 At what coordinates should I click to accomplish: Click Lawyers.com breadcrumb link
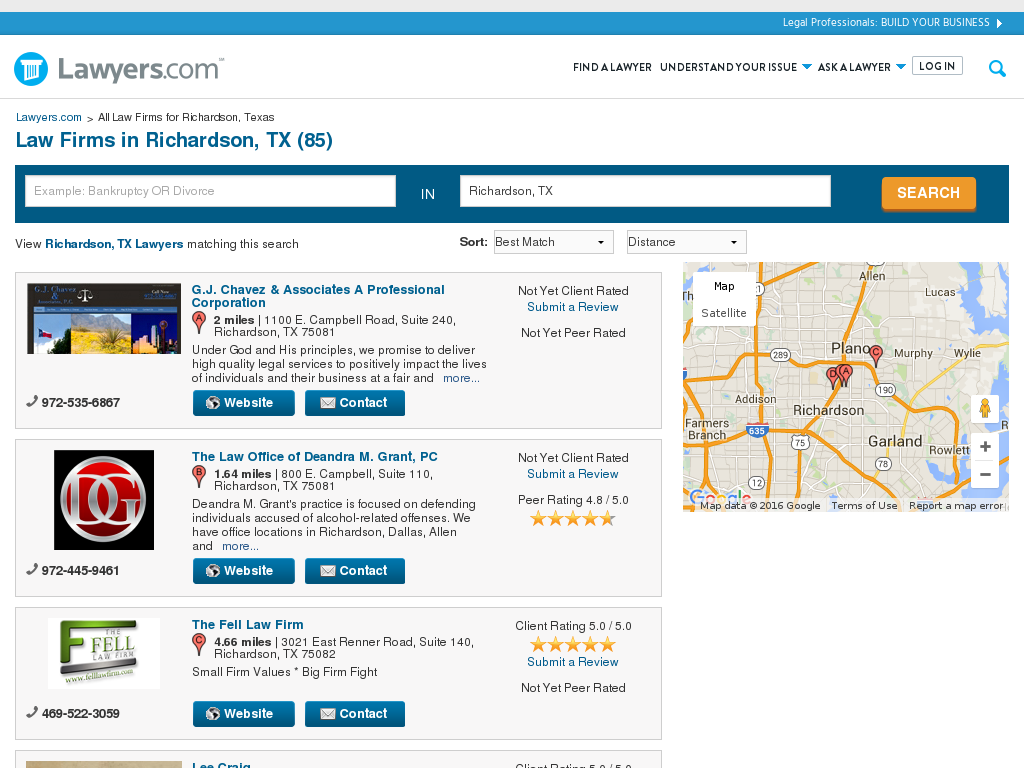(x=48, y=117)
